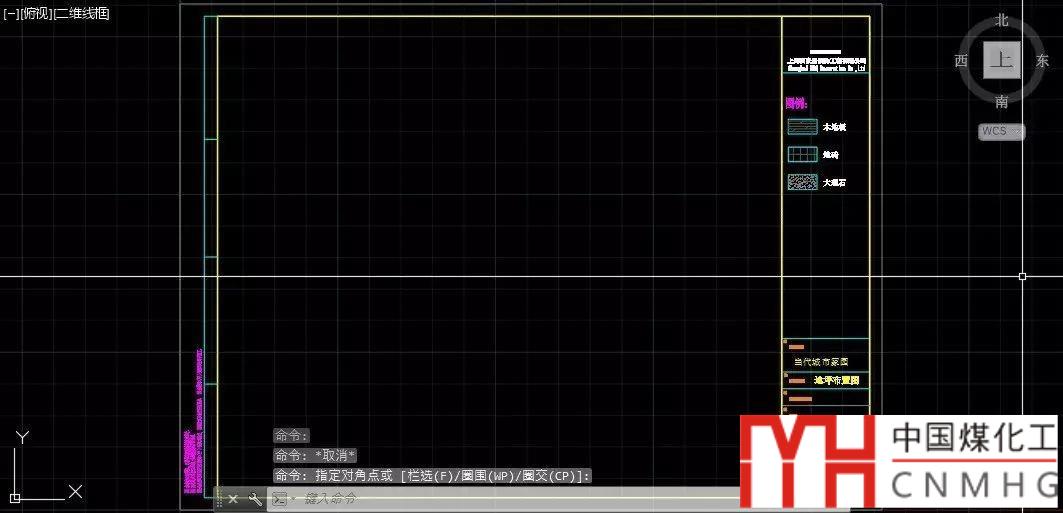The height and width of the screenshot is (513, 1063).
Task: Select the 大理石 hatch sample in legend
Action: (x=803, y=182)
